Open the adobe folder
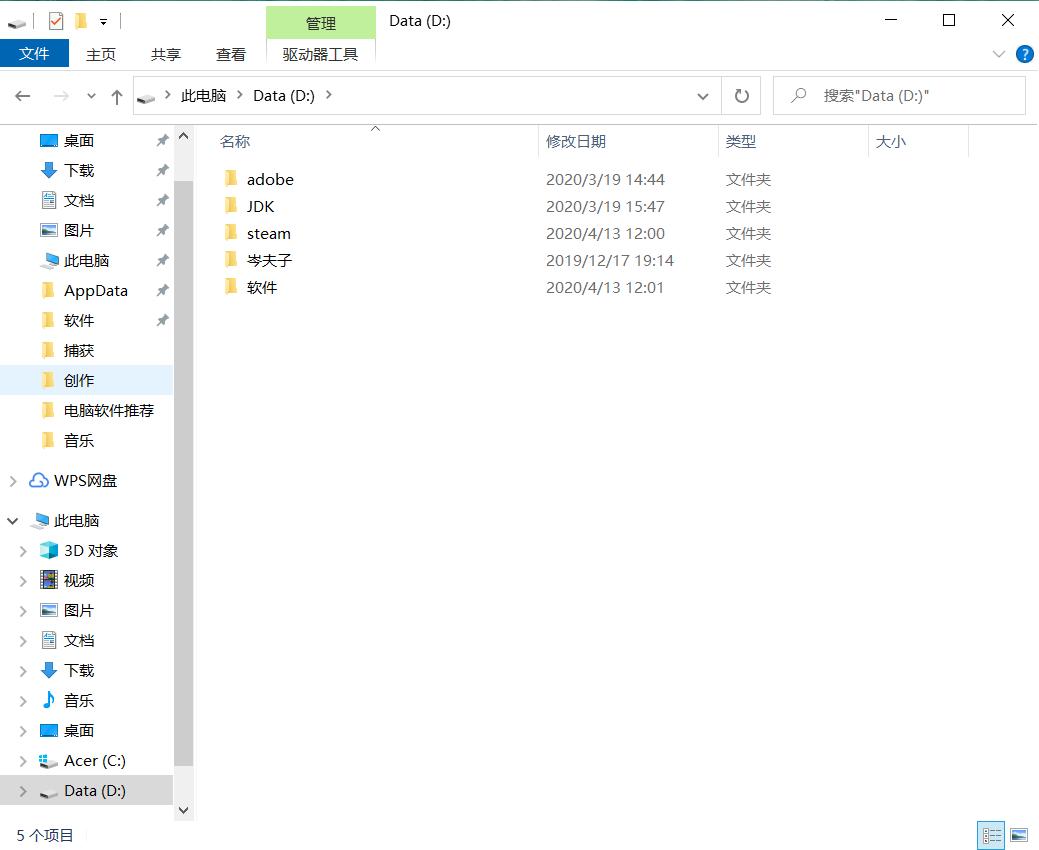Image resolution: width=1039 pixels, height=850 pixels. (x=268, y=179)
